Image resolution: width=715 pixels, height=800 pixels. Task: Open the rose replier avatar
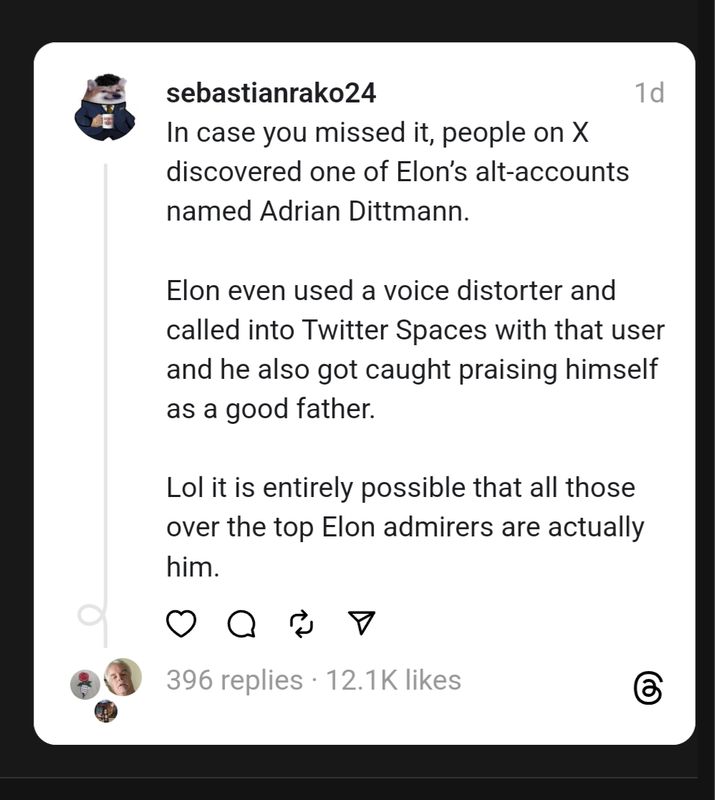85,684
